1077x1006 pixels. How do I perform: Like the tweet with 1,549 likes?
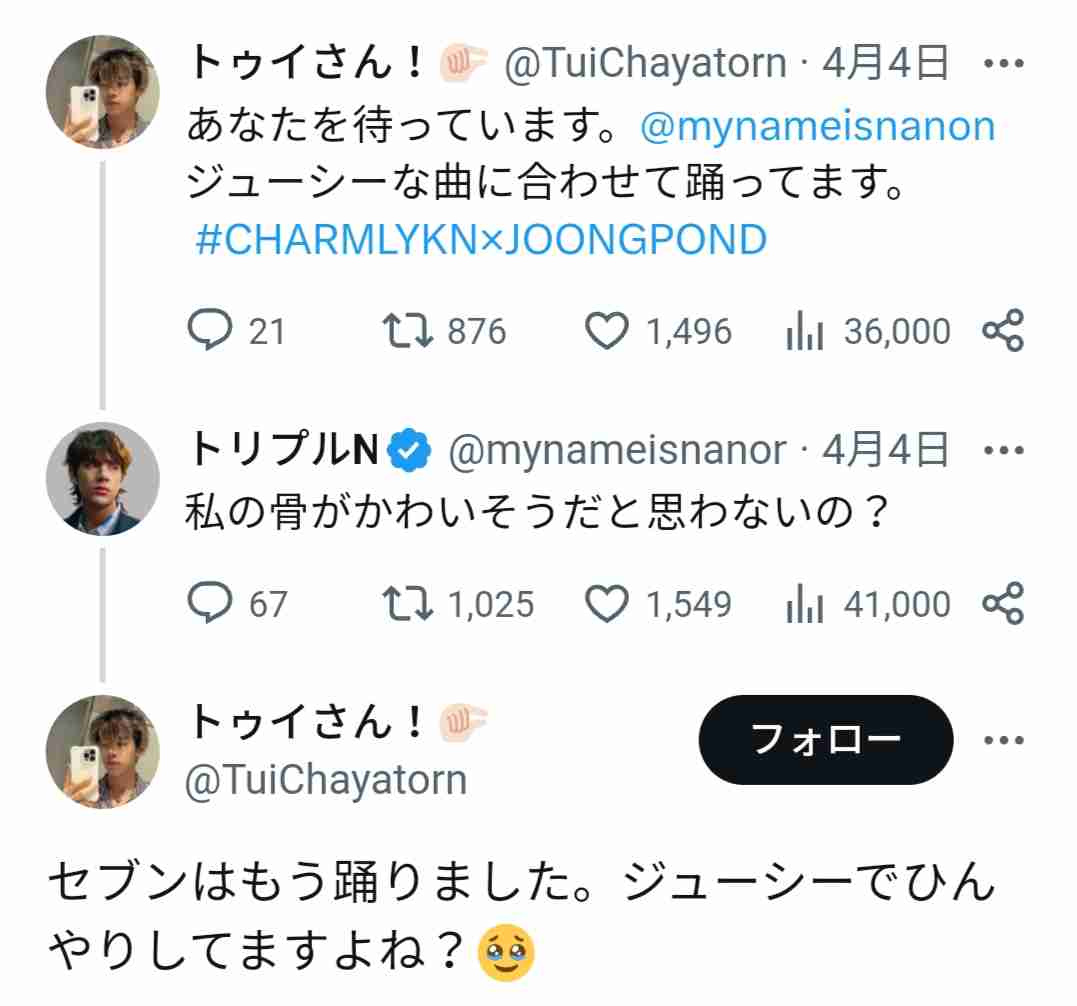tap(606, 603)
